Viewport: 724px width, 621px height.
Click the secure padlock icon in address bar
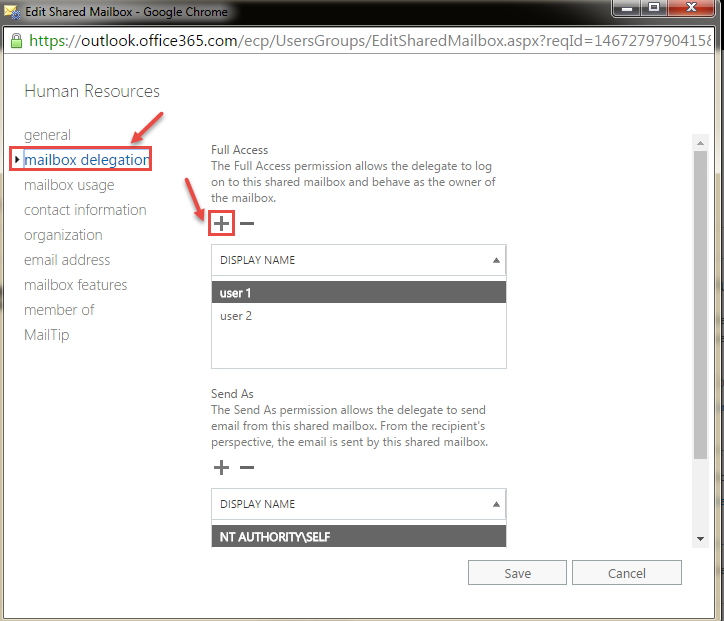(17, 41)
